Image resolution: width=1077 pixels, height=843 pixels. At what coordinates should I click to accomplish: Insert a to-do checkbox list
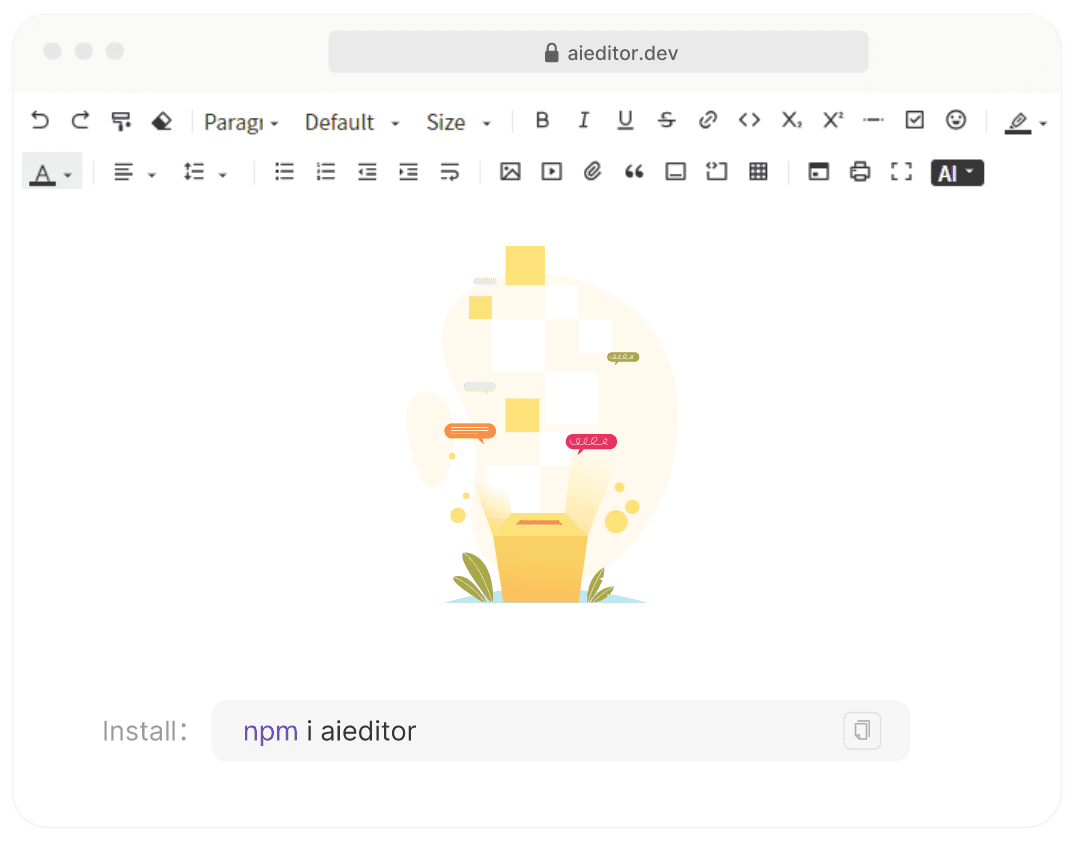tap(914, 120)
